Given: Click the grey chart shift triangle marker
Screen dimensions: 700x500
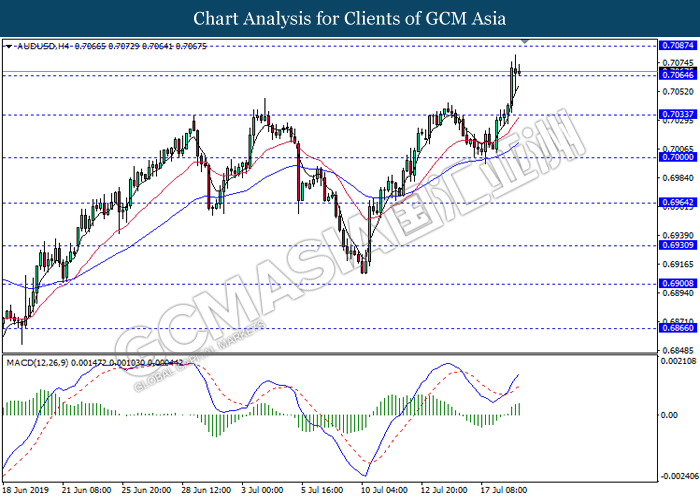Looking at the screenshot, I should pyautogui.click(x=525, y=42).
